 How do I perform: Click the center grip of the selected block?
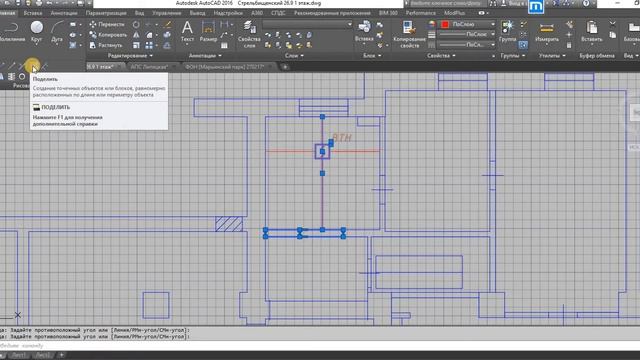coord(322,151)
